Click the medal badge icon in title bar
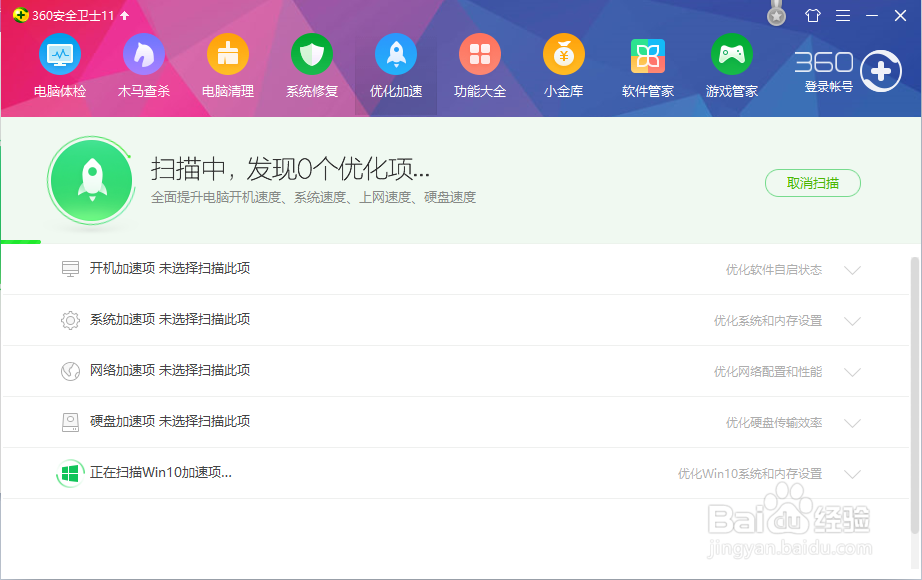The image size is (922, 580). [777, 14]
